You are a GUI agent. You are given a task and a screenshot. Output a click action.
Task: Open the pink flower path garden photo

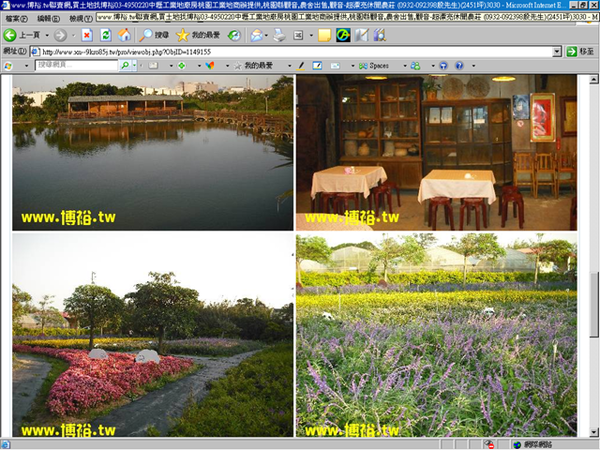tap(153, 335)
